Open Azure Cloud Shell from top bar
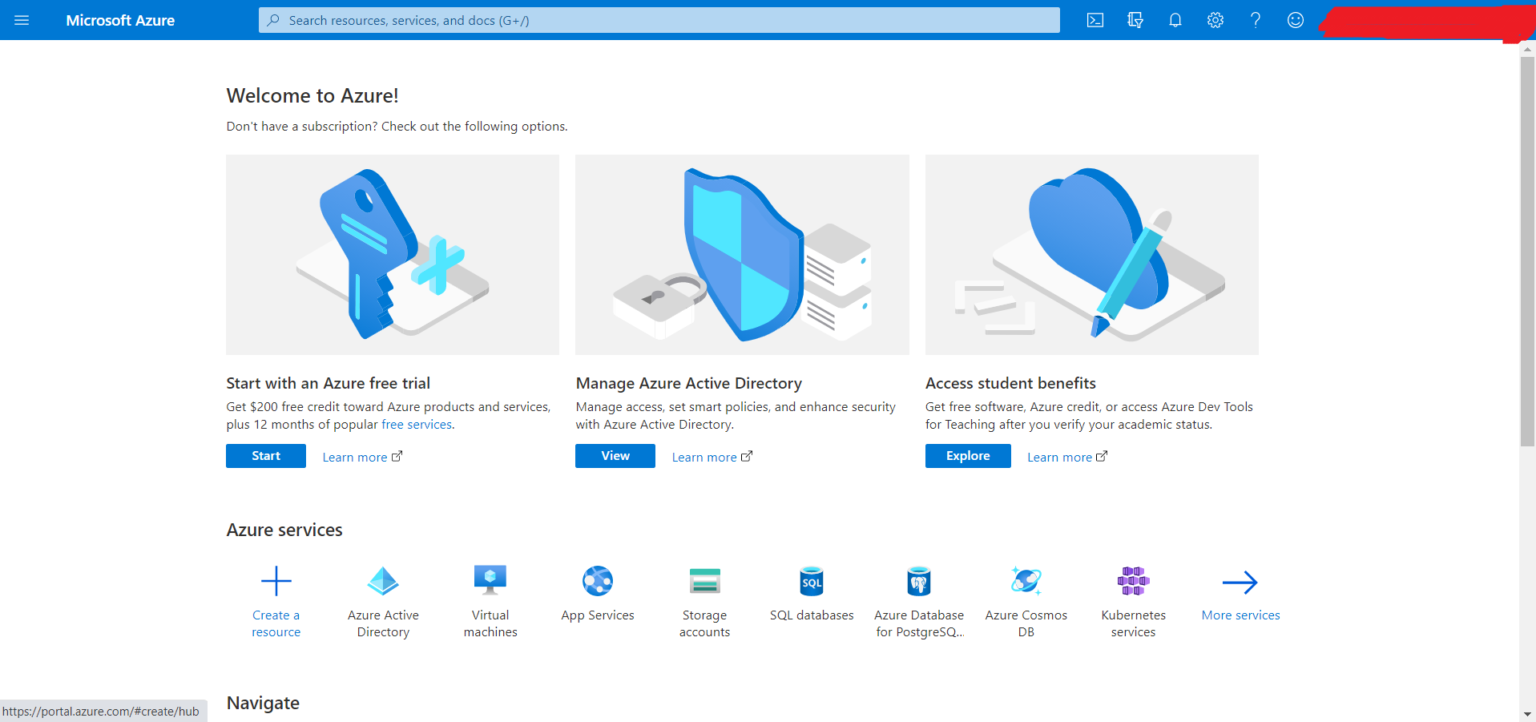Viewport: 1536px width, 722px height. pyautogui.click(x=1095, y=20)
